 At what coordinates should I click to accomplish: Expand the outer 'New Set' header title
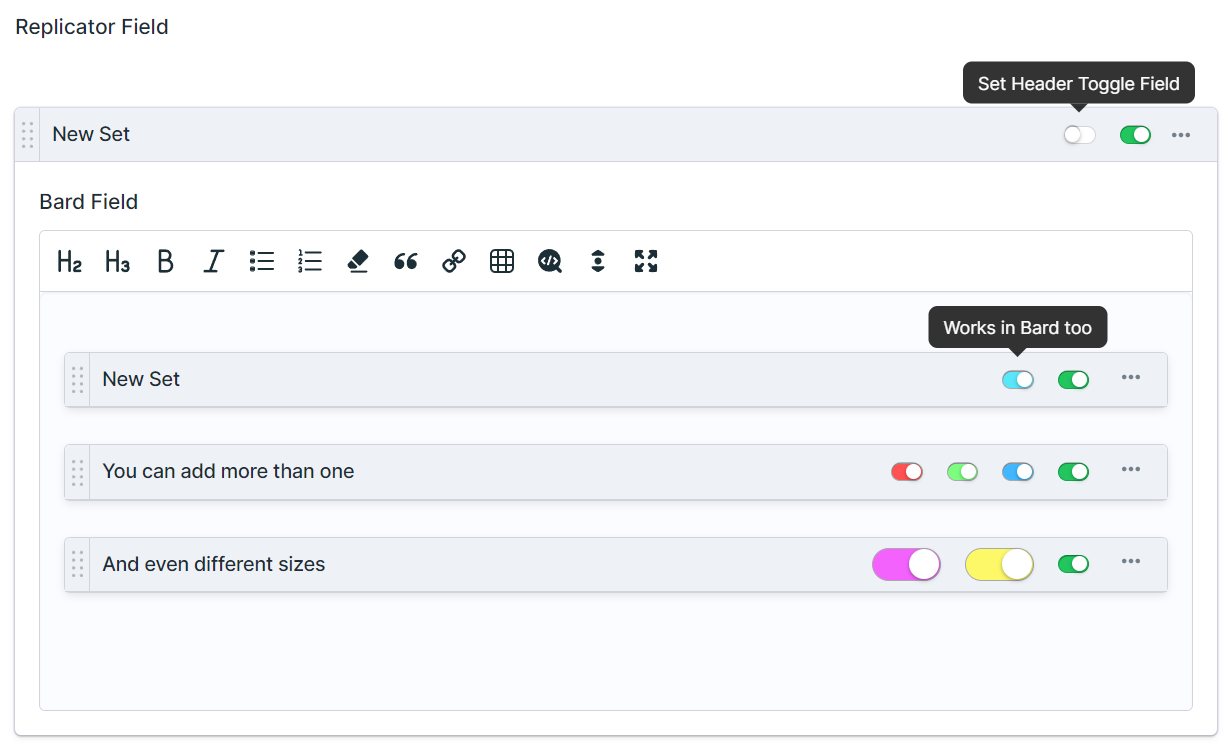[x=91, y=135]
